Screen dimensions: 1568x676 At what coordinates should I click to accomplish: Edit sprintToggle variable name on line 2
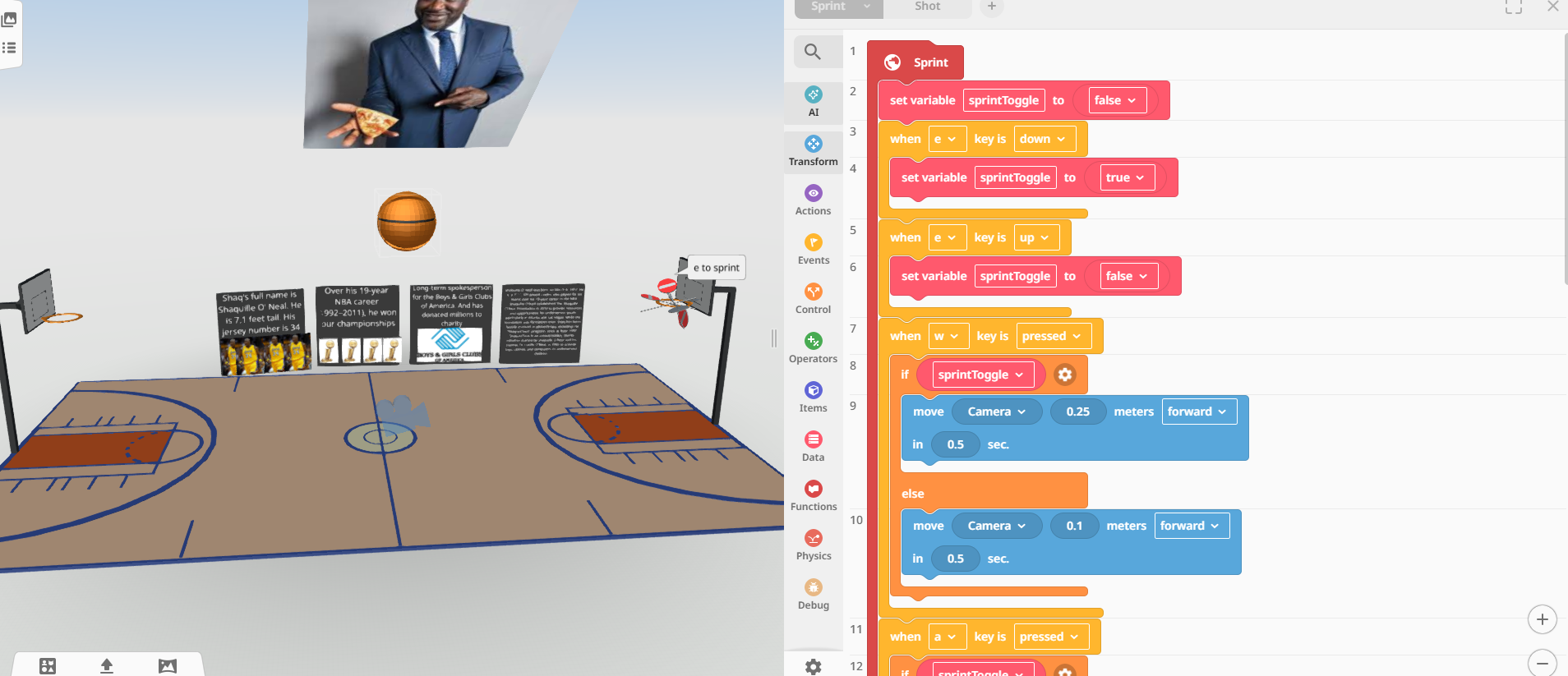(1003, 100)
